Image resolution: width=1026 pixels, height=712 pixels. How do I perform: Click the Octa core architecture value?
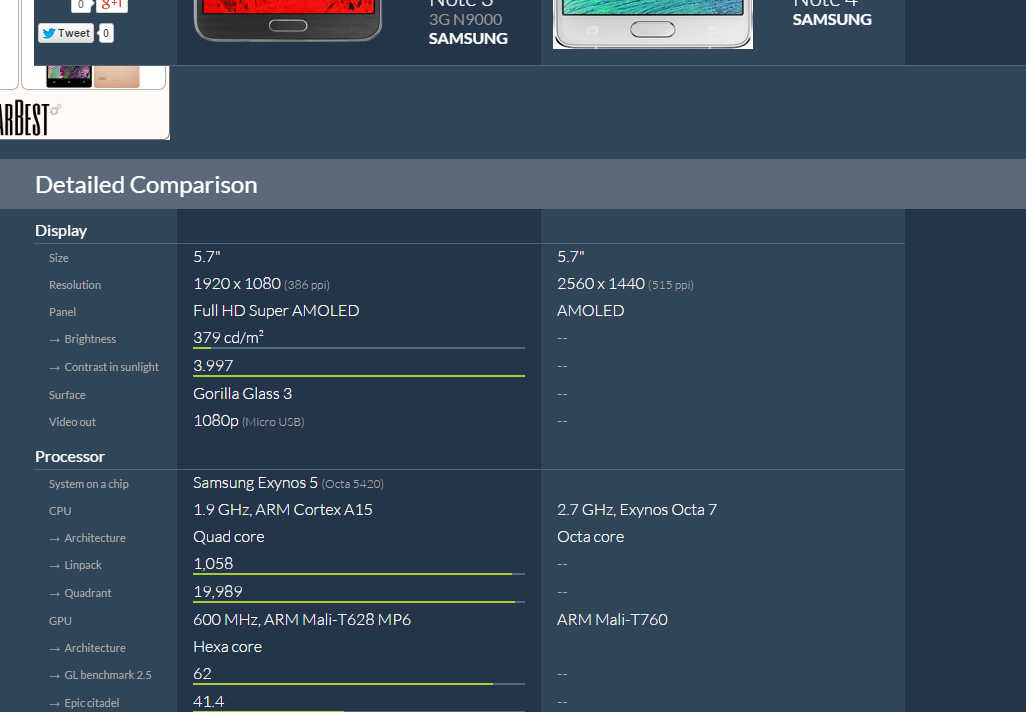590,537
